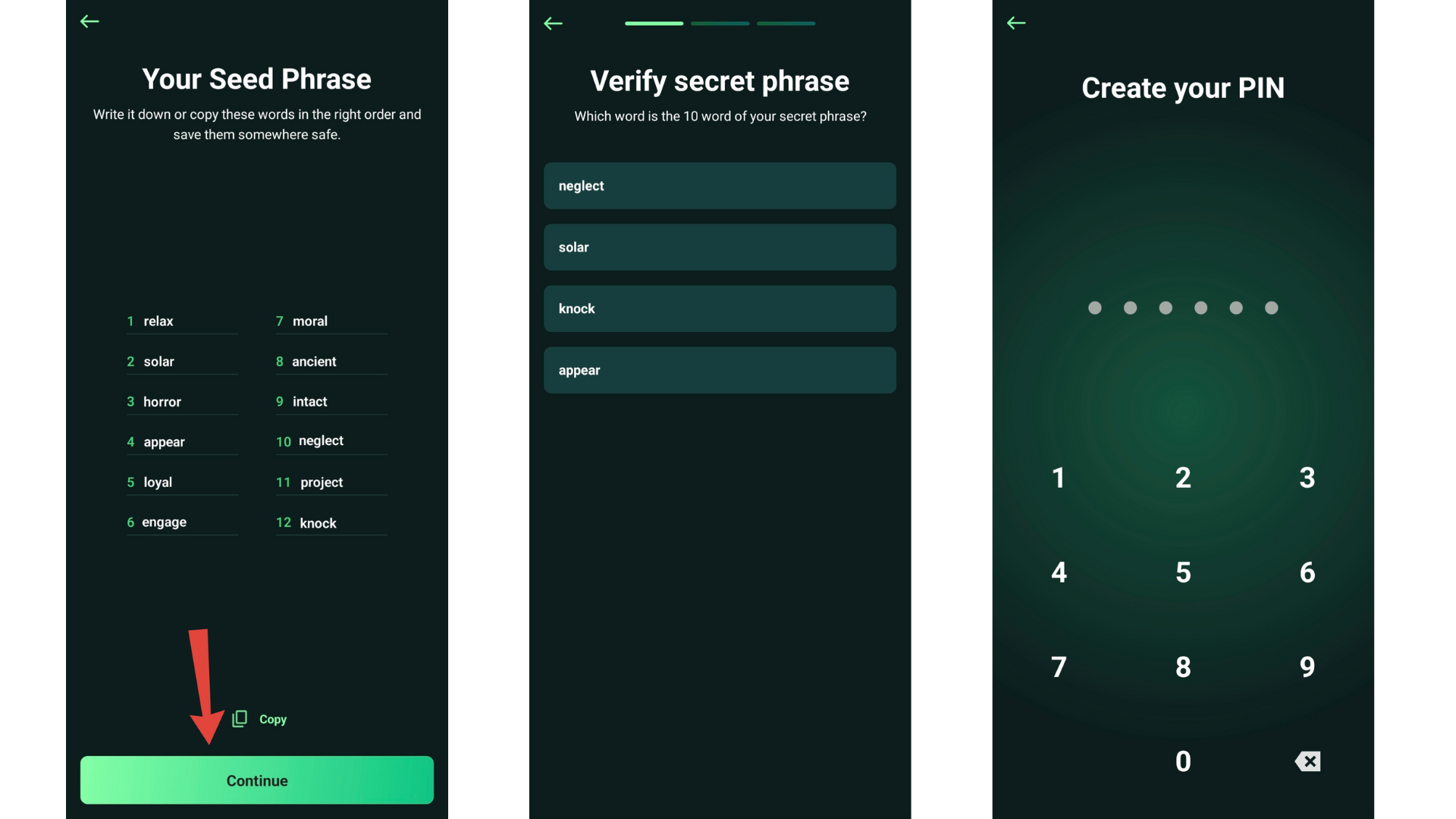This screenshot has height=819, width=1456.
Task: Choose the 'knock' answer option
Action: coord(720,309)
